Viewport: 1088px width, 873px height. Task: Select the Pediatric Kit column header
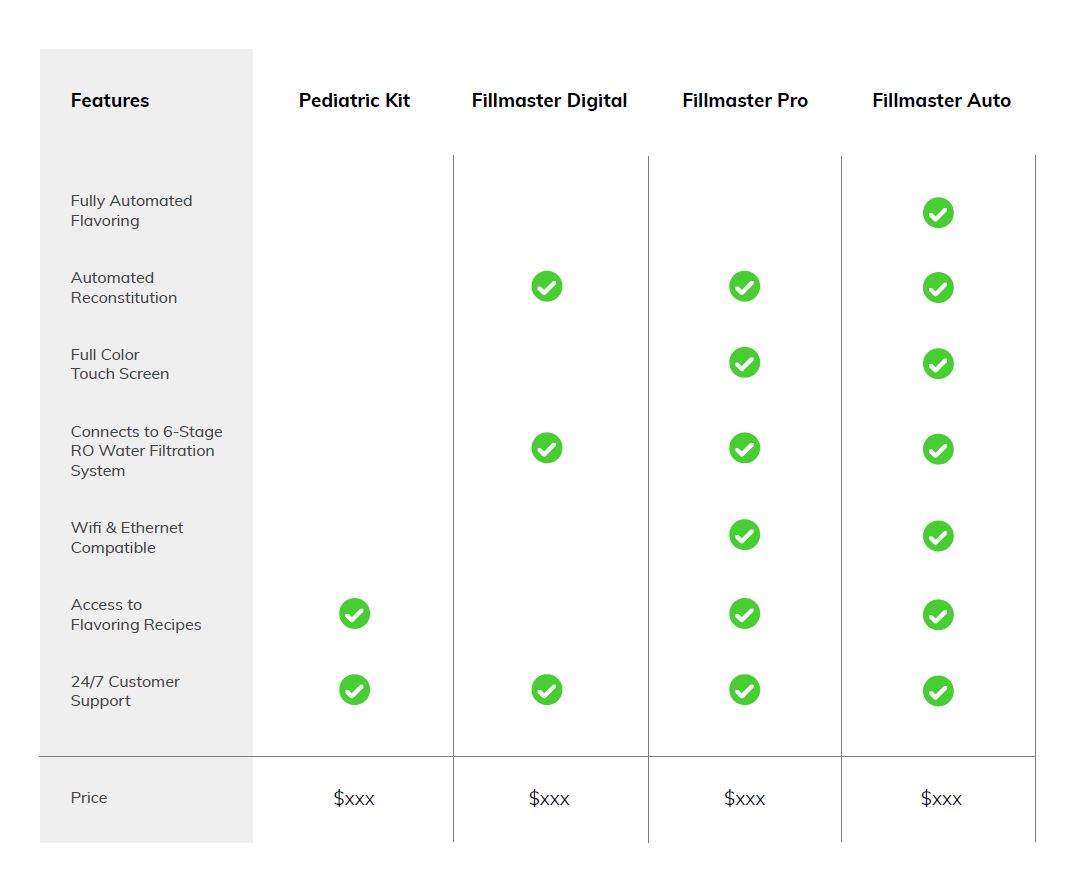pos(354,101)
